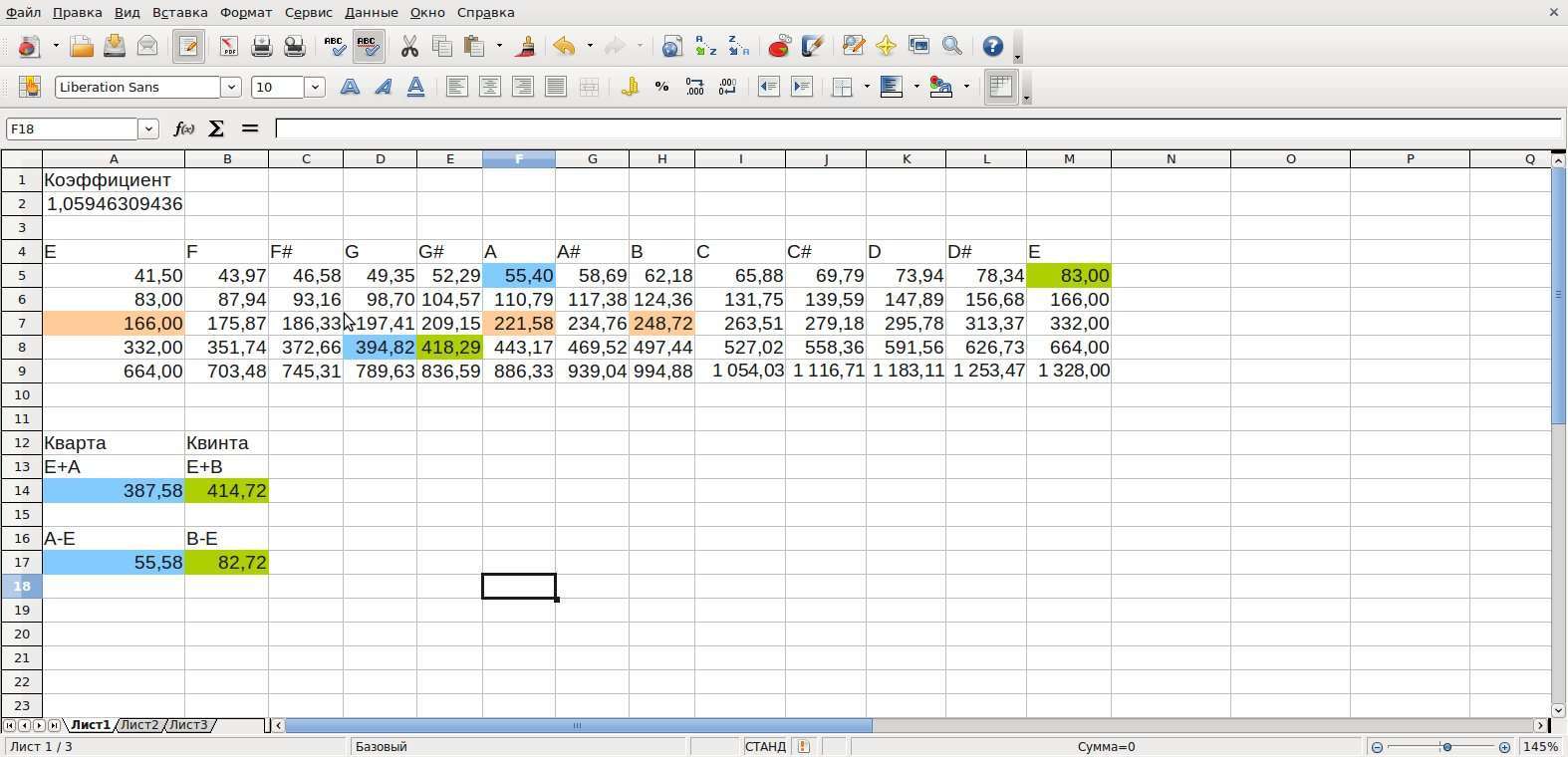Click the Export as PDF icon

(x=229, y=47)
